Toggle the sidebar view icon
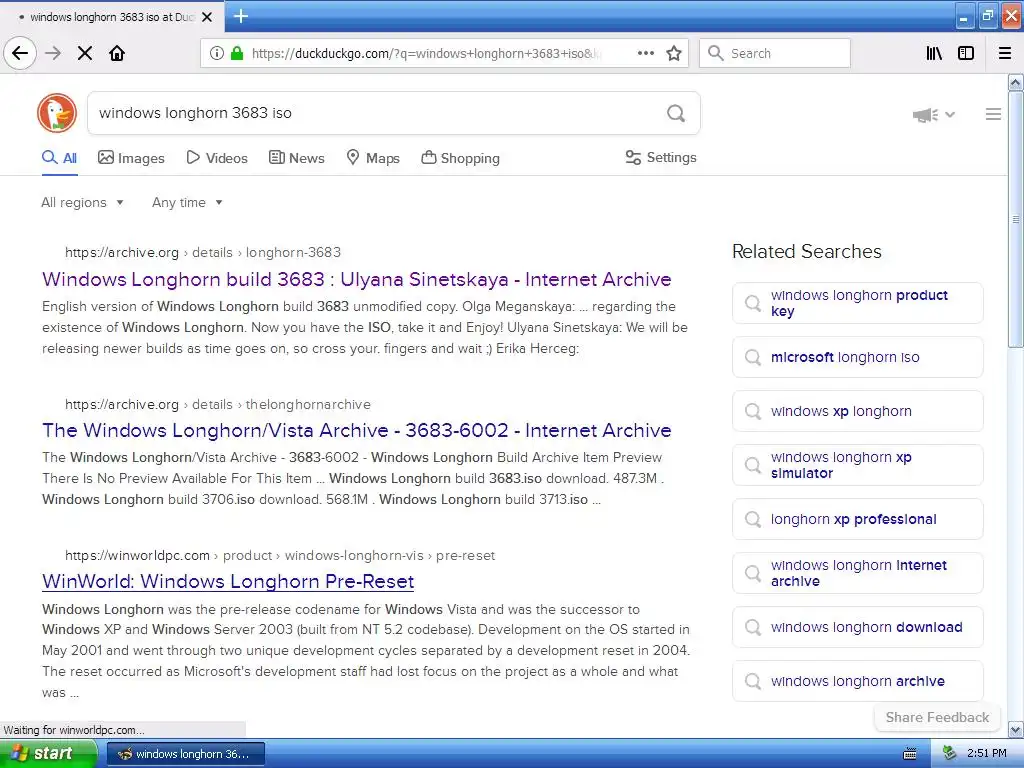This screenshot has width=1024, height=768. 966,53
